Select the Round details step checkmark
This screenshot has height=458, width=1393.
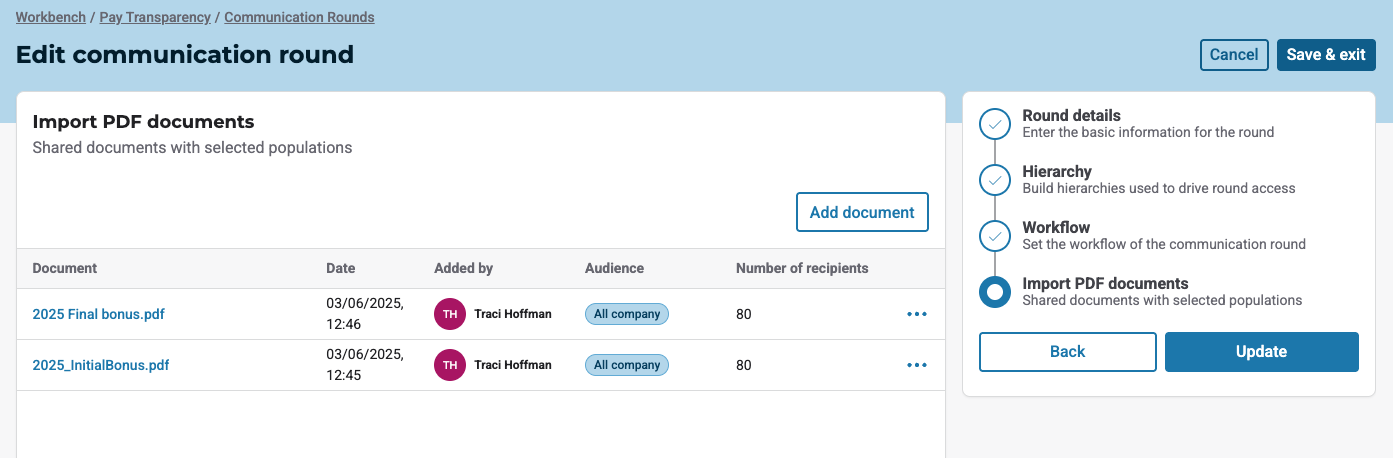(x=995, y=124)
